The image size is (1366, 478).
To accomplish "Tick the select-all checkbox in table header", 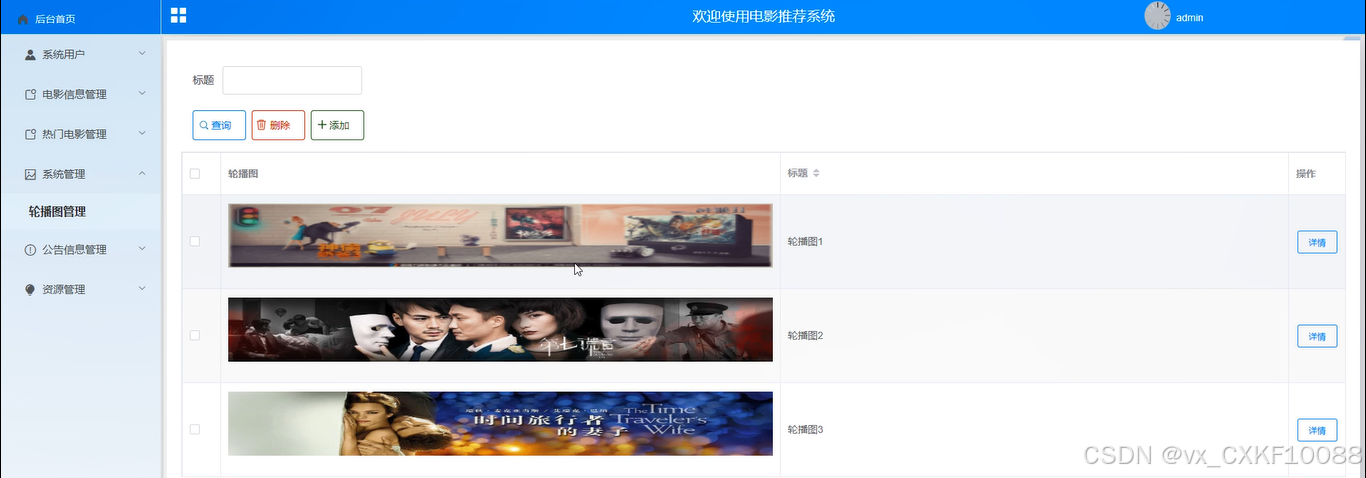I will (195, 174).
